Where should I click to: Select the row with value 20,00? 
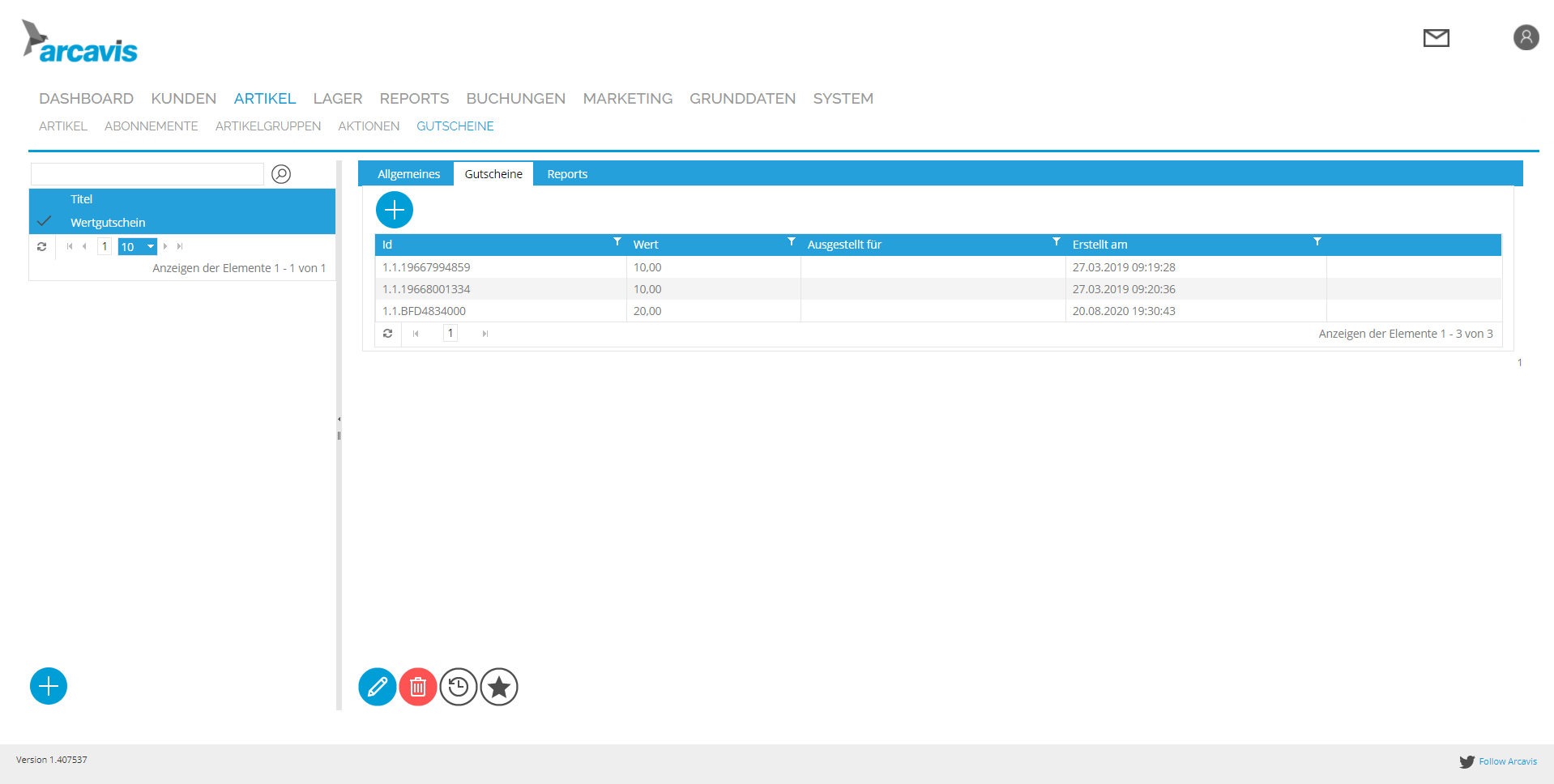tap(648, 310)
